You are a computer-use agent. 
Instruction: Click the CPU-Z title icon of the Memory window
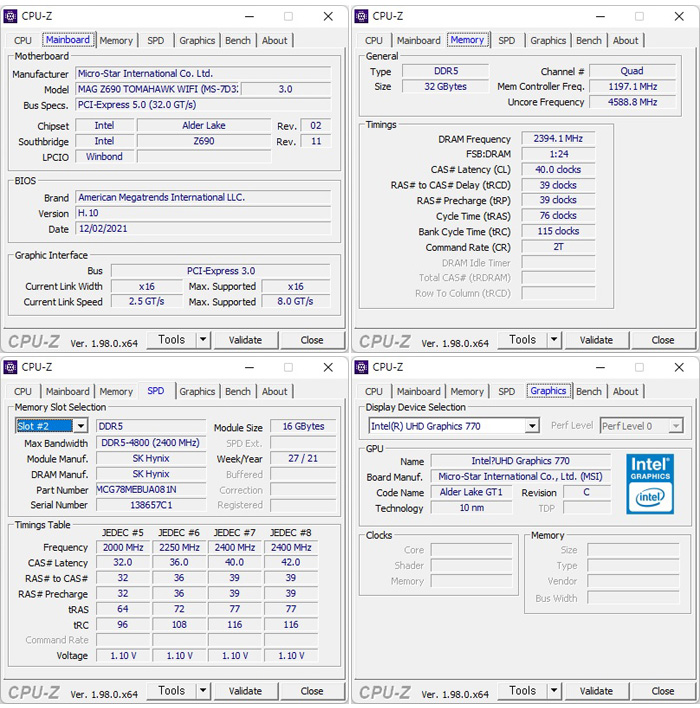[362, 16]
